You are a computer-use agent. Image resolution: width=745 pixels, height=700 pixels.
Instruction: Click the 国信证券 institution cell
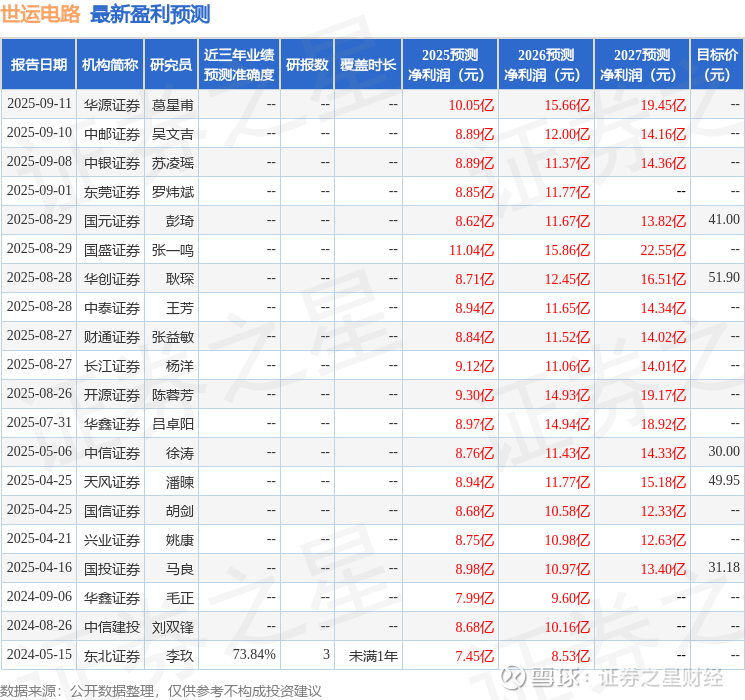pos(112,511)
